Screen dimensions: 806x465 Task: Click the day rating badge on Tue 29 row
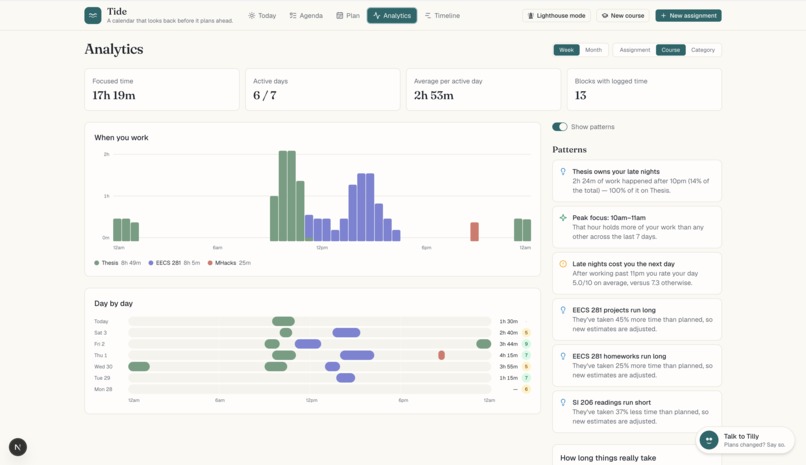tap(526, 378)
